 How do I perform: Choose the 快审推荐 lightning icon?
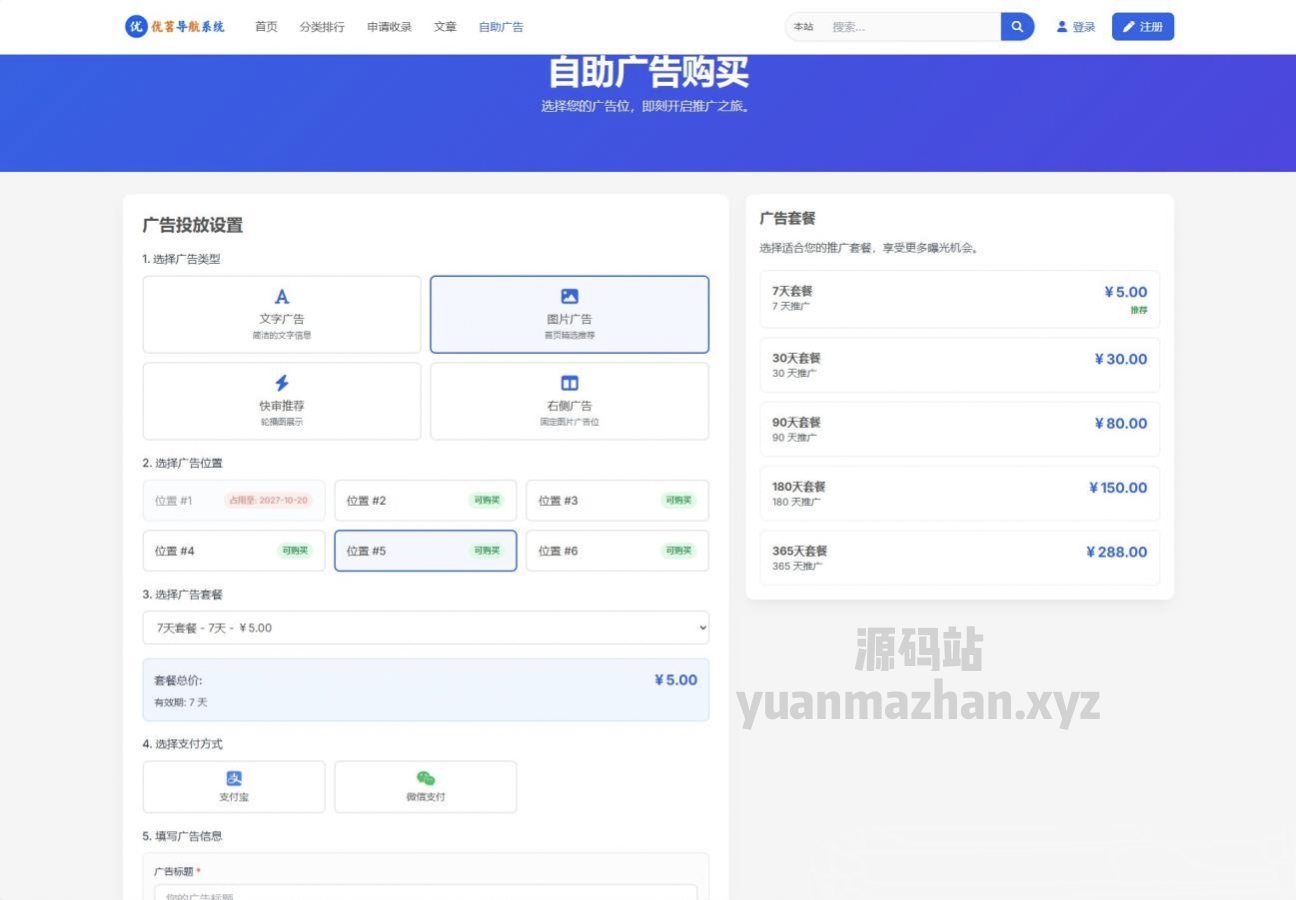click(282, 383)
